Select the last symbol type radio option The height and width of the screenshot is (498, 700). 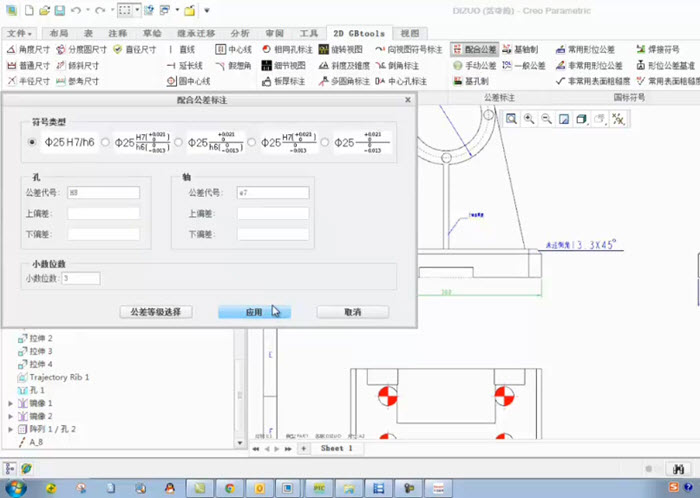[x=325, y=142]
